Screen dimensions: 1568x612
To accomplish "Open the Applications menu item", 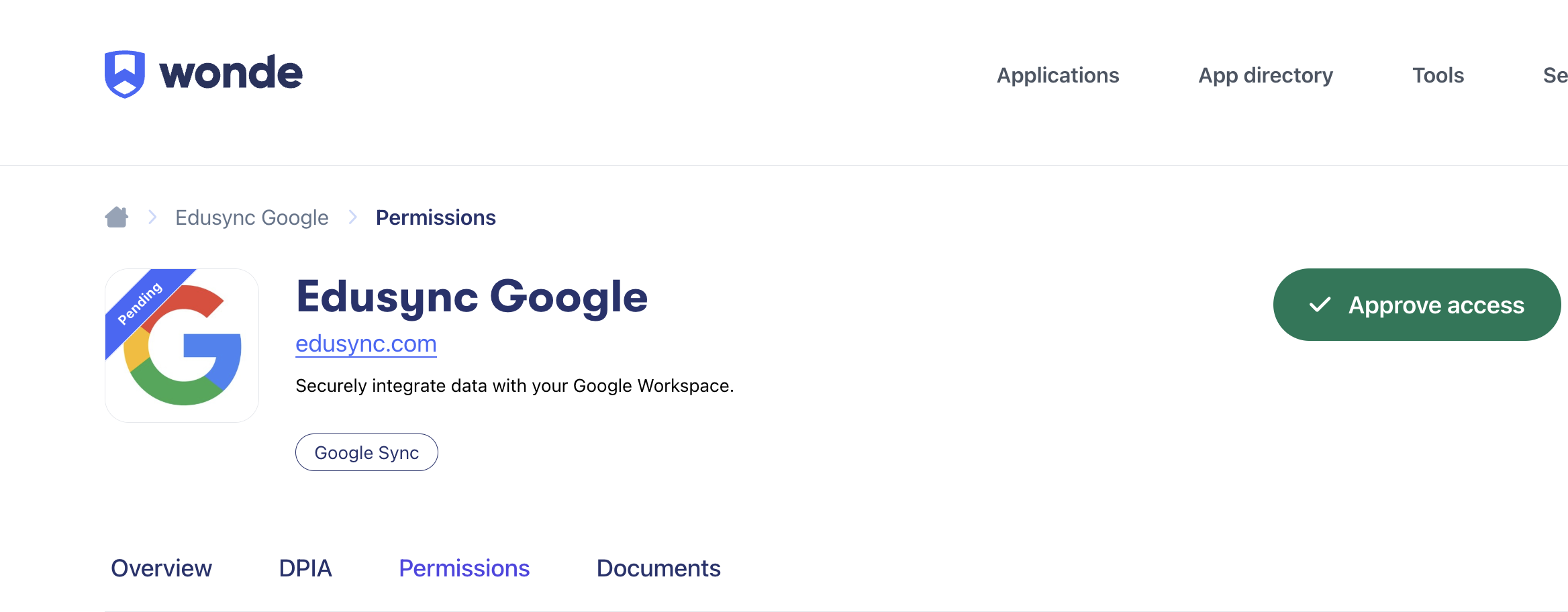I will tap(1057, 75).
